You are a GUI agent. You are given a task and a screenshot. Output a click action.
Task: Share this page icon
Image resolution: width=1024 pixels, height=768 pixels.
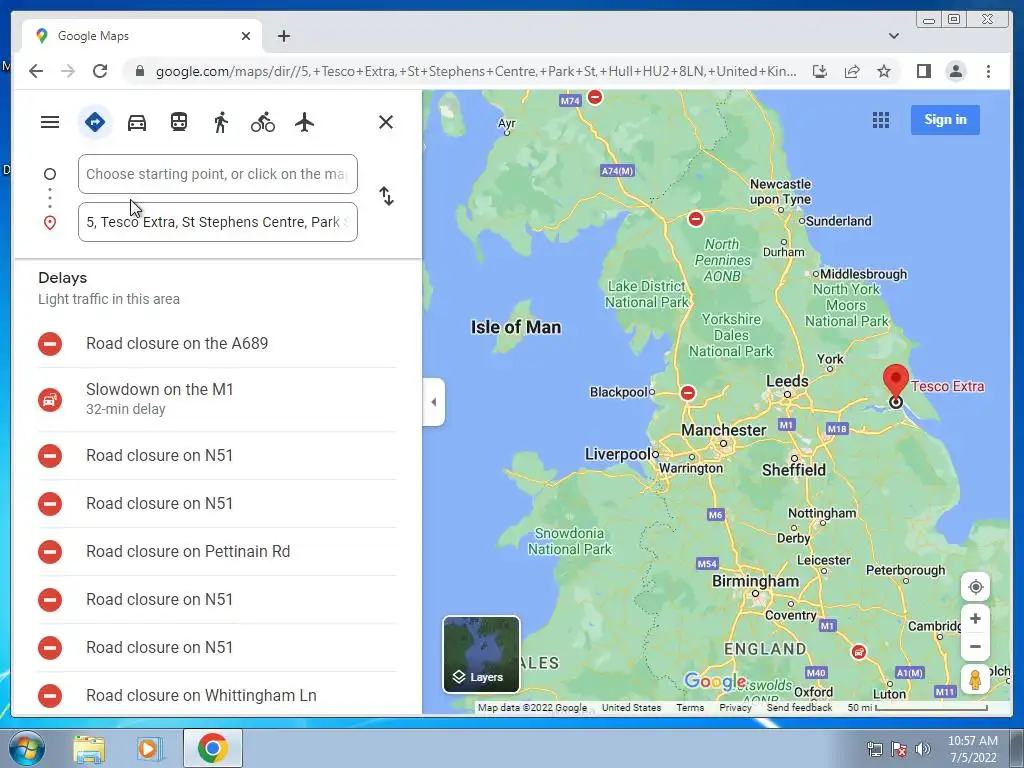(852, 71)
